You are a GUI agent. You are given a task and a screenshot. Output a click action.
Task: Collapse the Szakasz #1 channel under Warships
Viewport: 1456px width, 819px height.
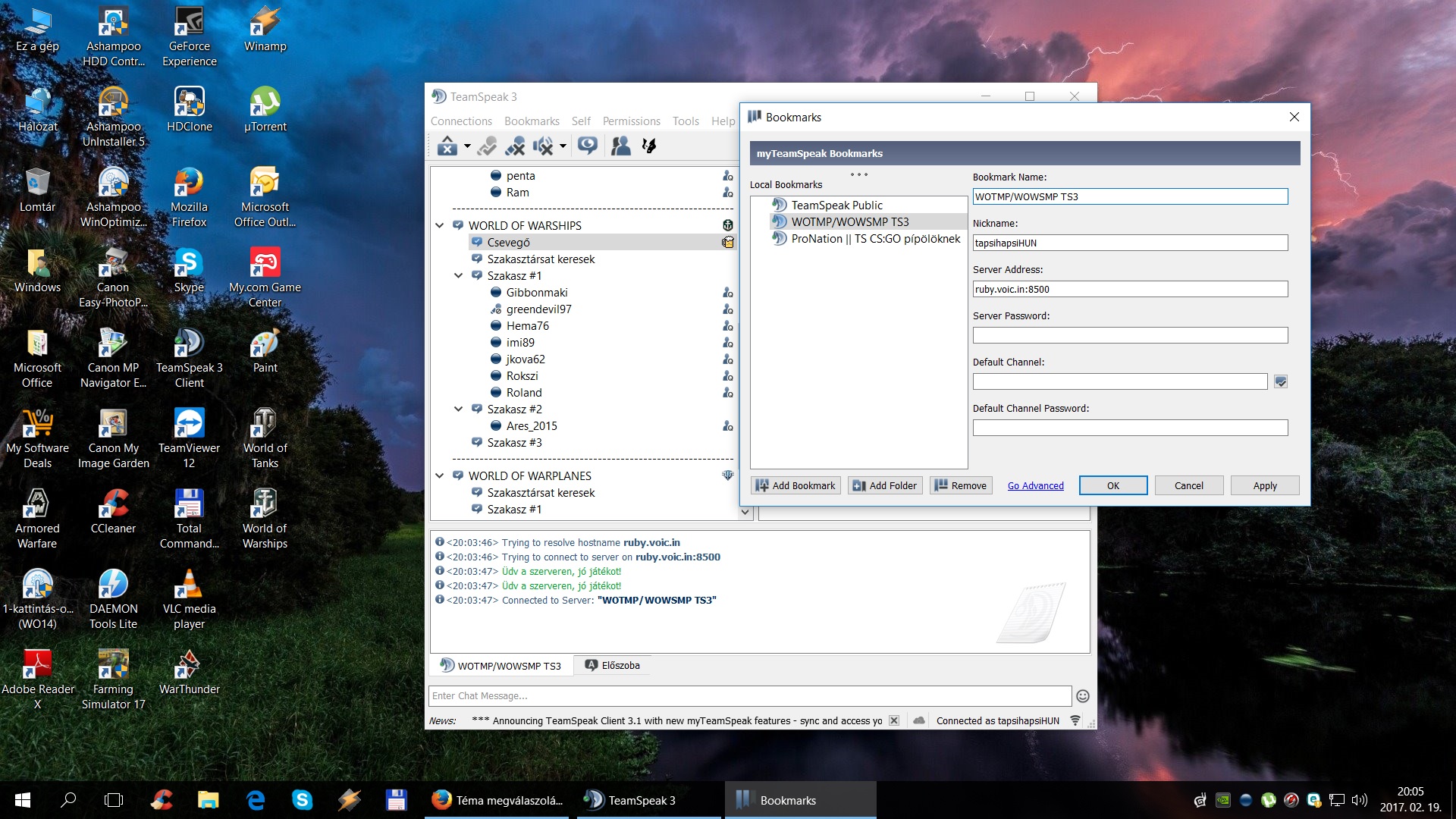(x=458, y=275)
